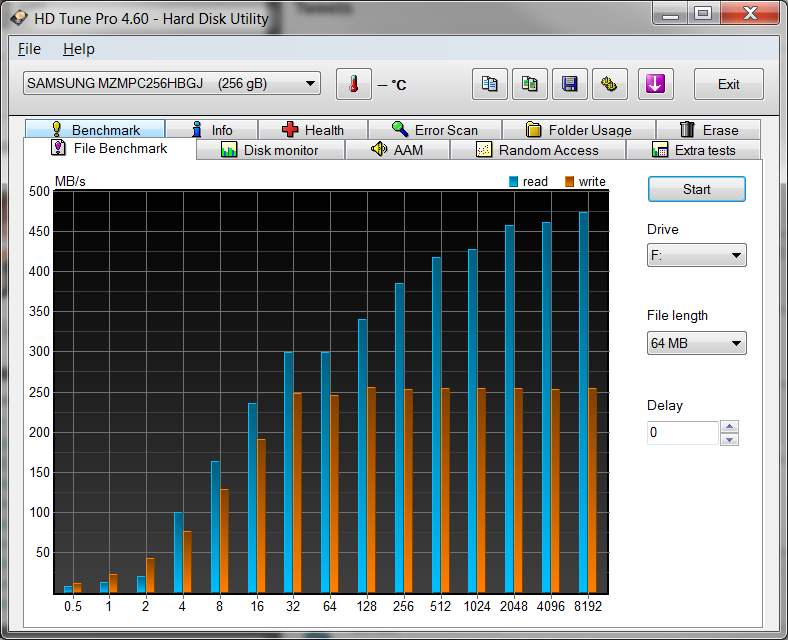Open the Help menu
This screenshot has height=640, width=788.
[x=78, y=49]
